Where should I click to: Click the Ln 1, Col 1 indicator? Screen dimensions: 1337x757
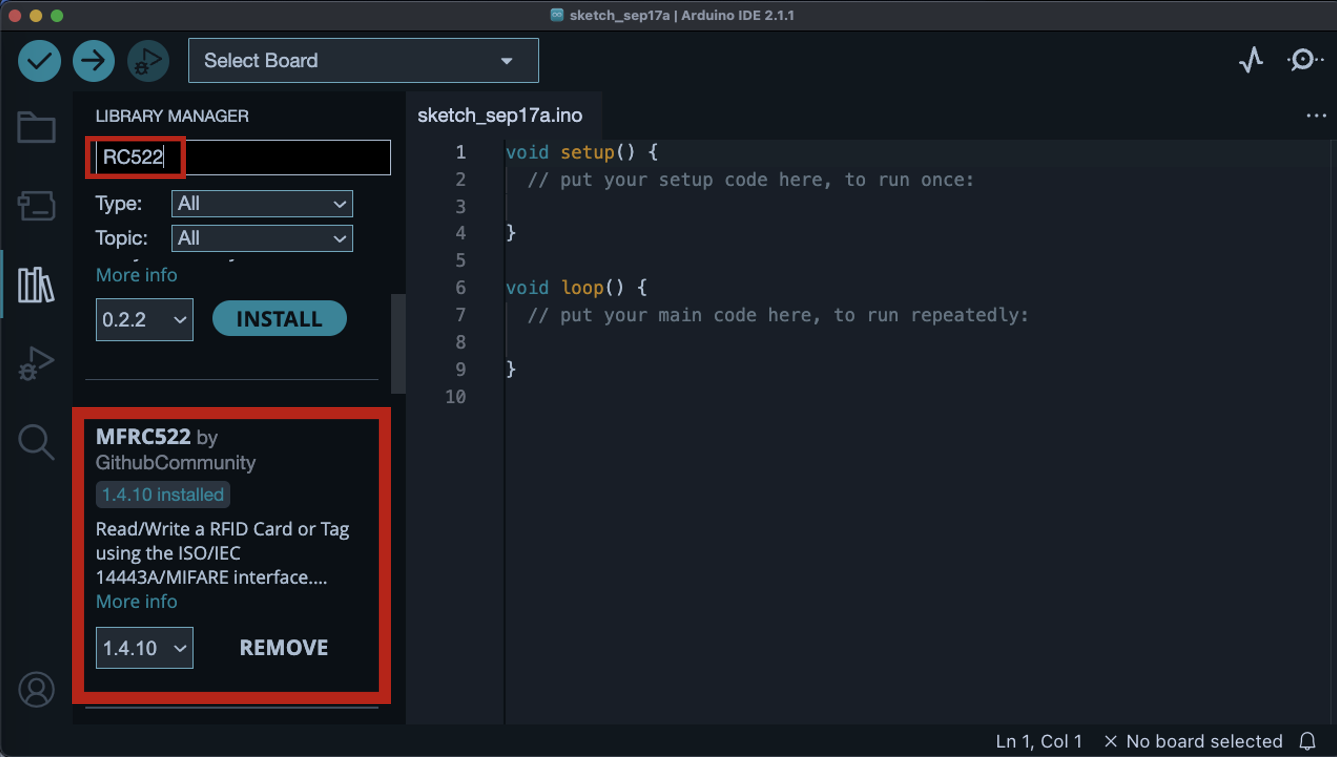(1039, 741)
